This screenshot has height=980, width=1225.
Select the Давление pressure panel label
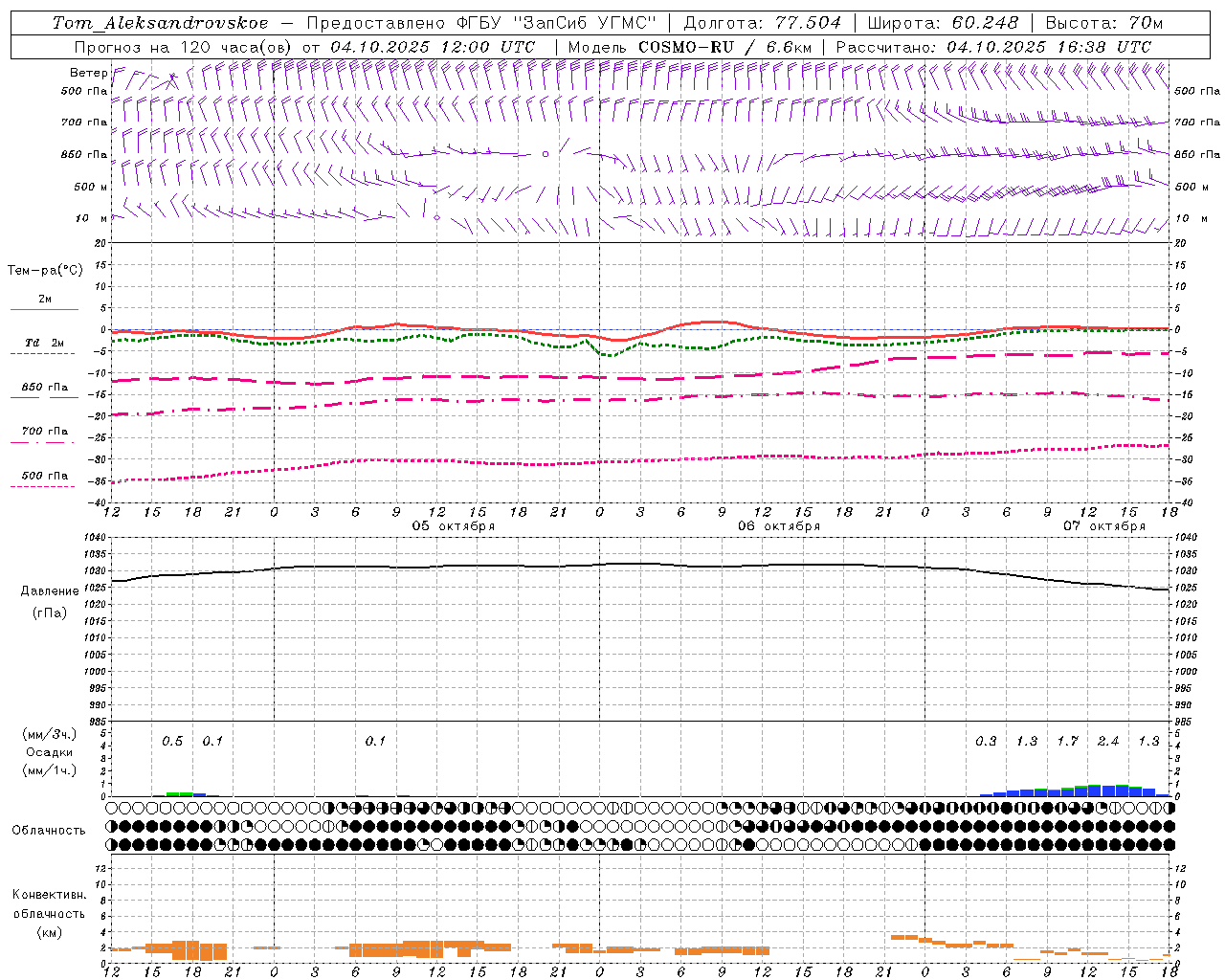[50, 591]
